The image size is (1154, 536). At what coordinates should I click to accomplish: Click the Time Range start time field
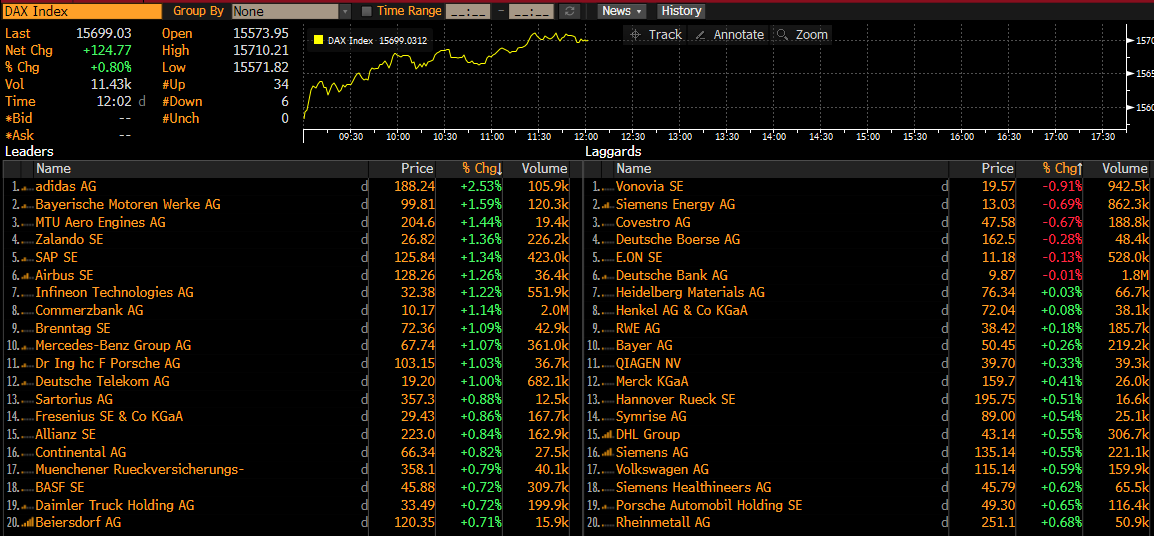coord(468,11)
